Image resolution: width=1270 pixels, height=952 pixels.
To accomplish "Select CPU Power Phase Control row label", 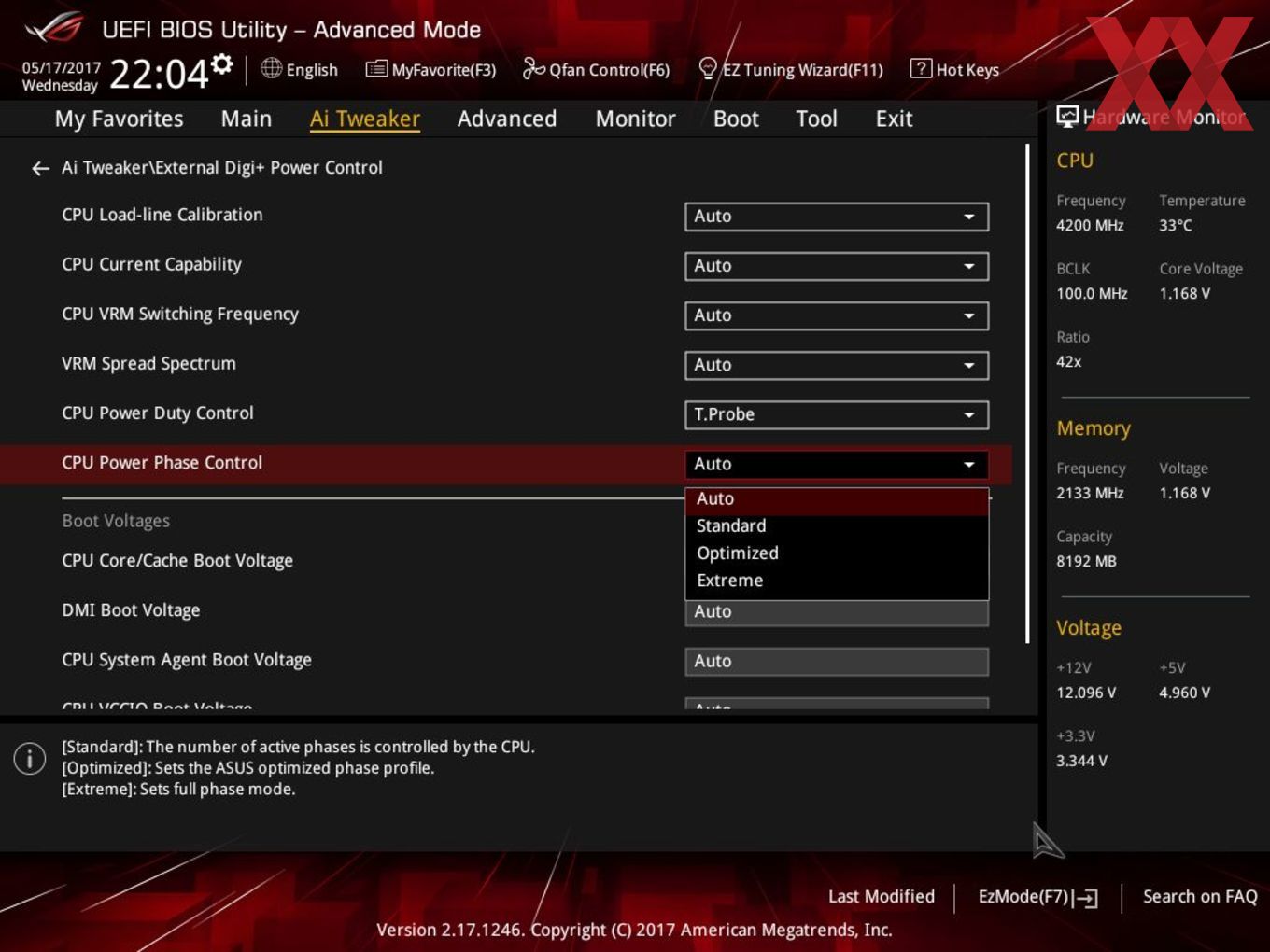I will tap(162, 462).
